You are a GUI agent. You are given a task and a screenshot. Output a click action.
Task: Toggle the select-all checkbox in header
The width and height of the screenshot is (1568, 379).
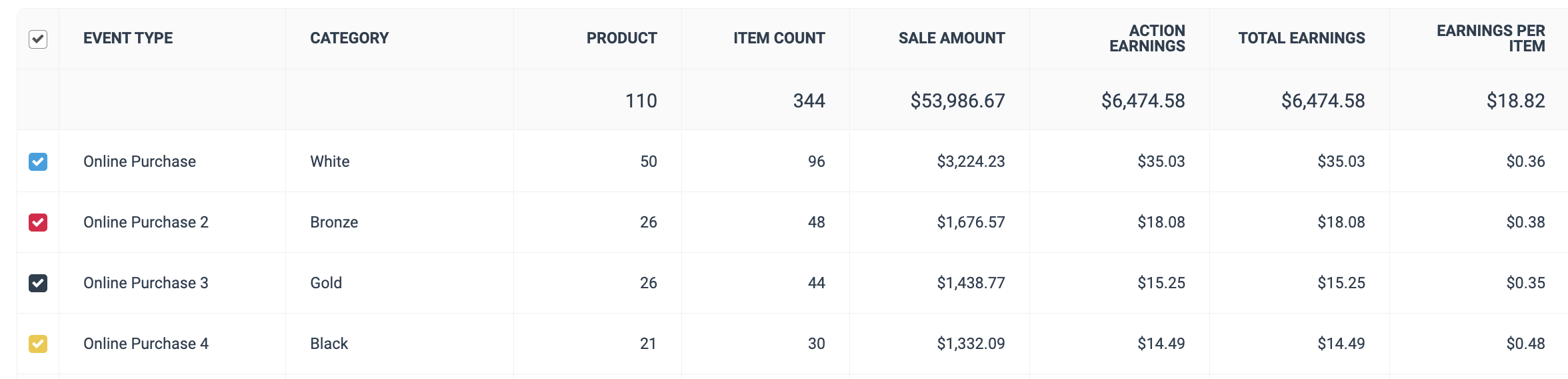coord(38,39)
